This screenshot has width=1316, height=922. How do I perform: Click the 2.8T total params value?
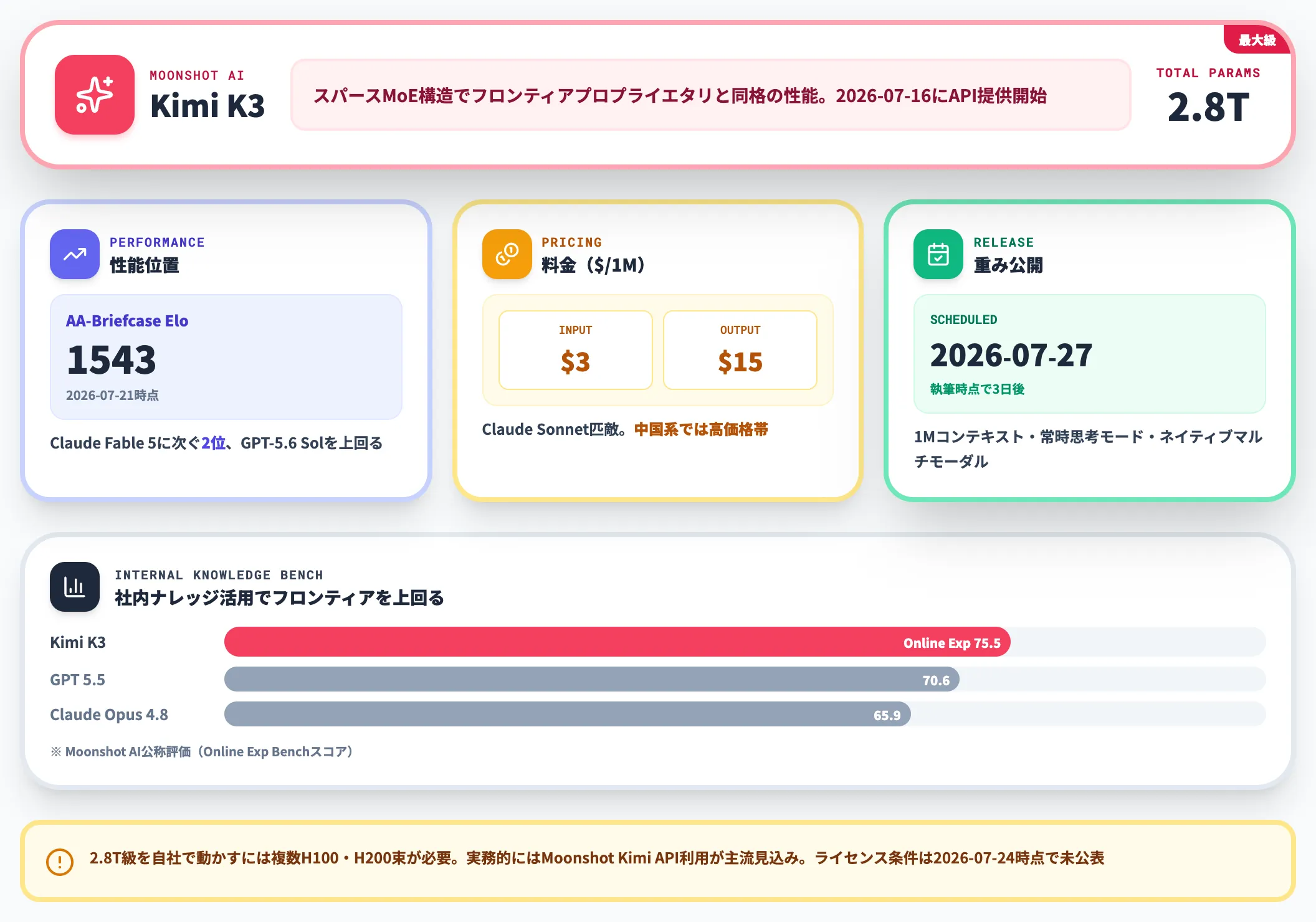coord(1208,107)
